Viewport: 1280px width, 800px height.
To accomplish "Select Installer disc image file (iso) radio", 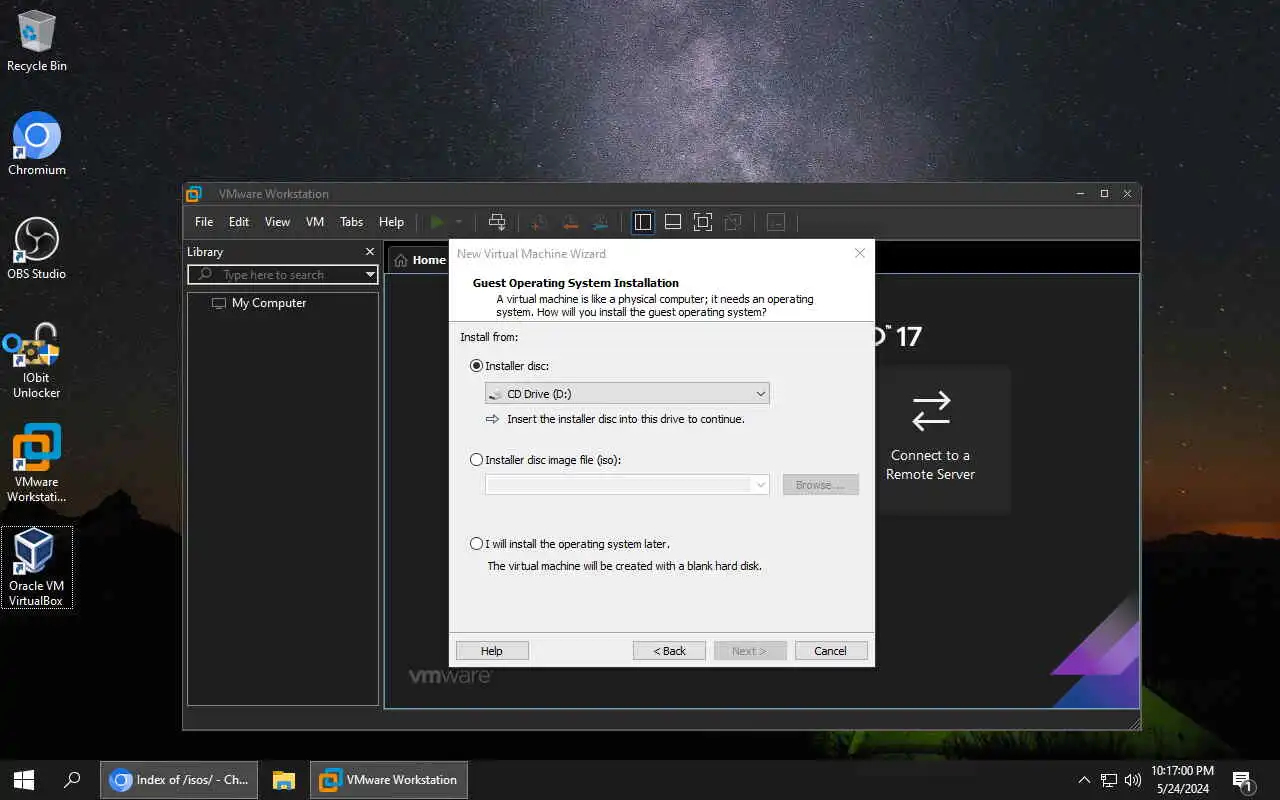I will point(476,460).
